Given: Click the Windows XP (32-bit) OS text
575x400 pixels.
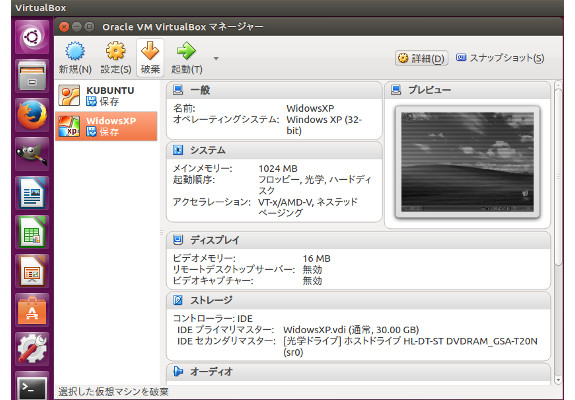Looking at the screenshot, I should point(324,125).
